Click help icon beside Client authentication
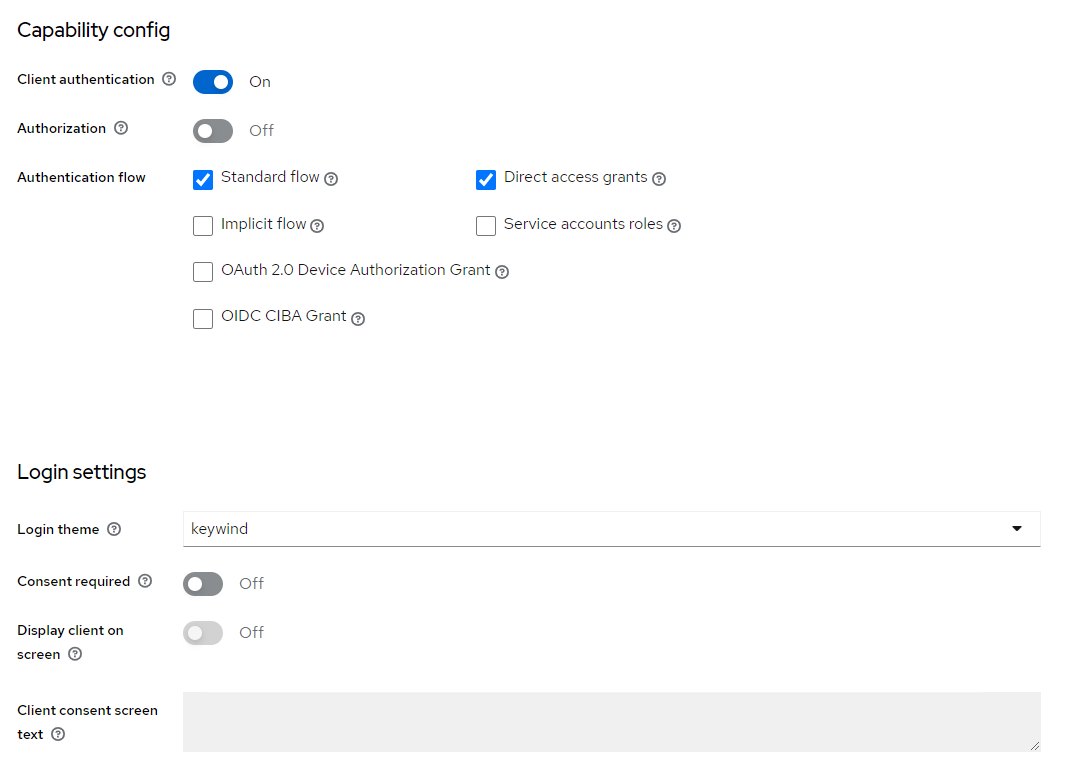Screen dimensions: 1075x771 click(x=169, y=80)
